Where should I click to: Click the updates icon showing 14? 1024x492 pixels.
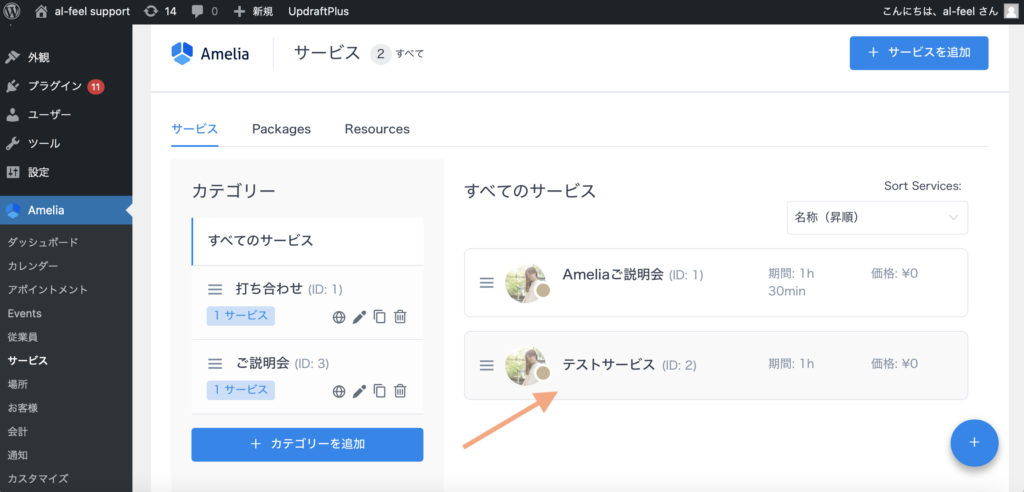pyautogui.click(x=160, y=12)
